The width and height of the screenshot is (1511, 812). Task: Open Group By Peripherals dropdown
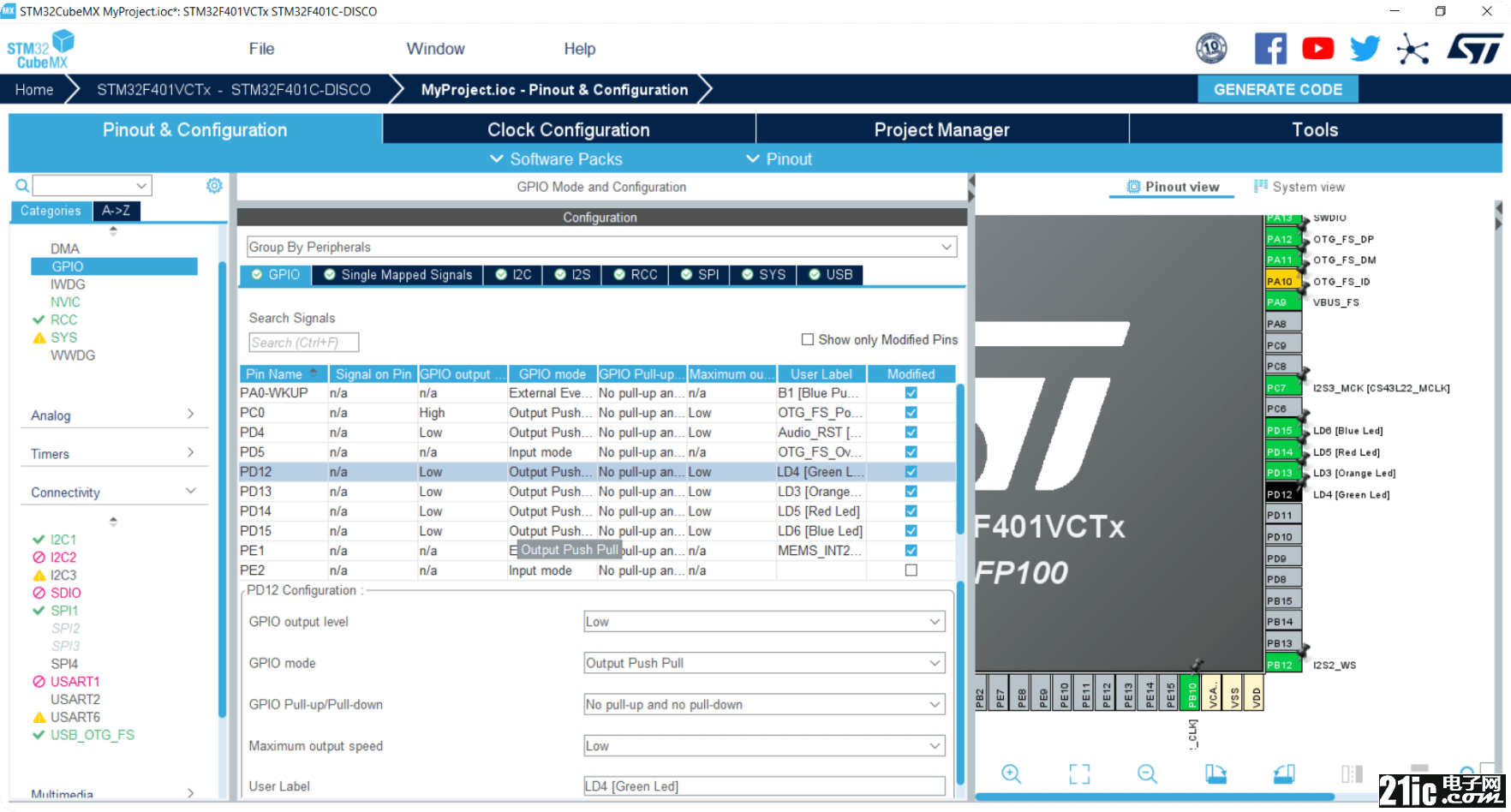coord(601,247)
